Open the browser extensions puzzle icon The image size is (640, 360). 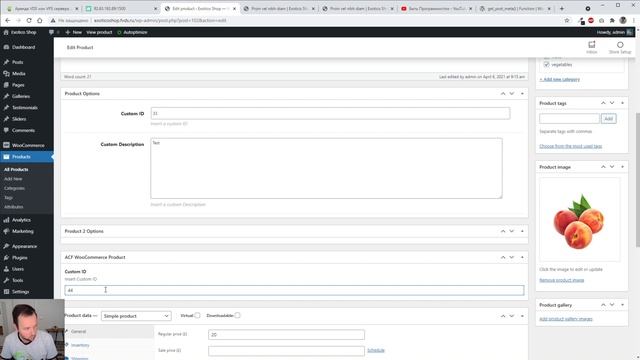pyautogui.click(x=612, y=20)
